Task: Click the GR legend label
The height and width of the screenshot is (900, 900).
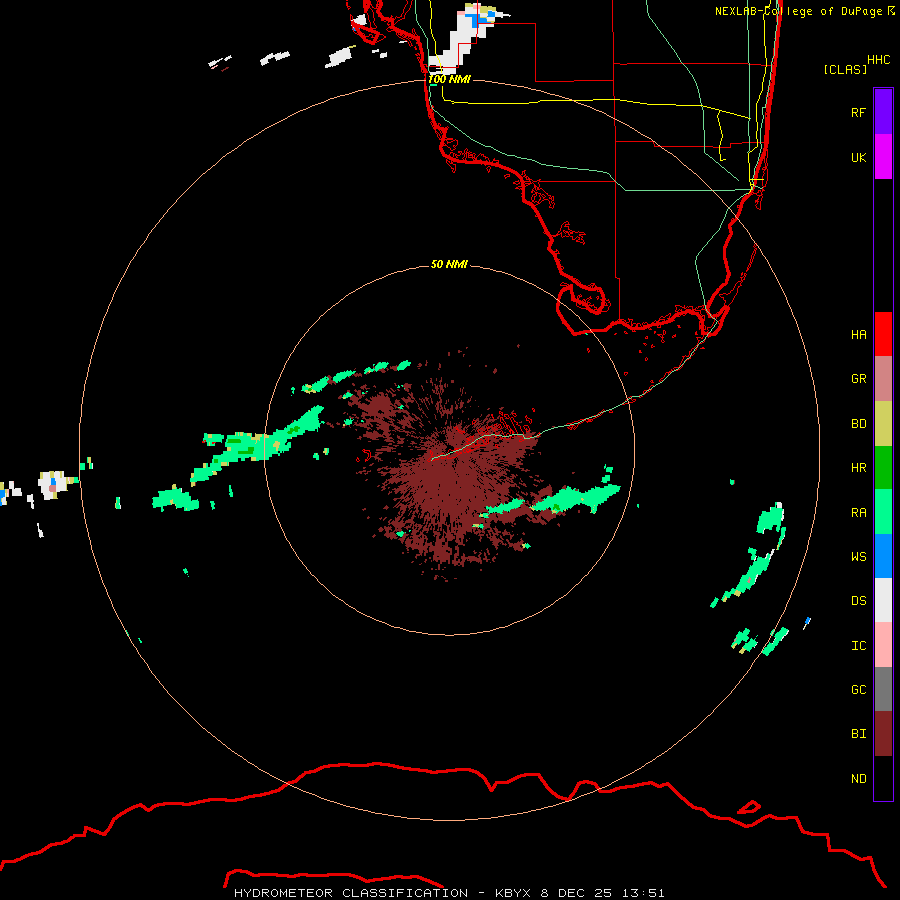Action: point(858,379)
